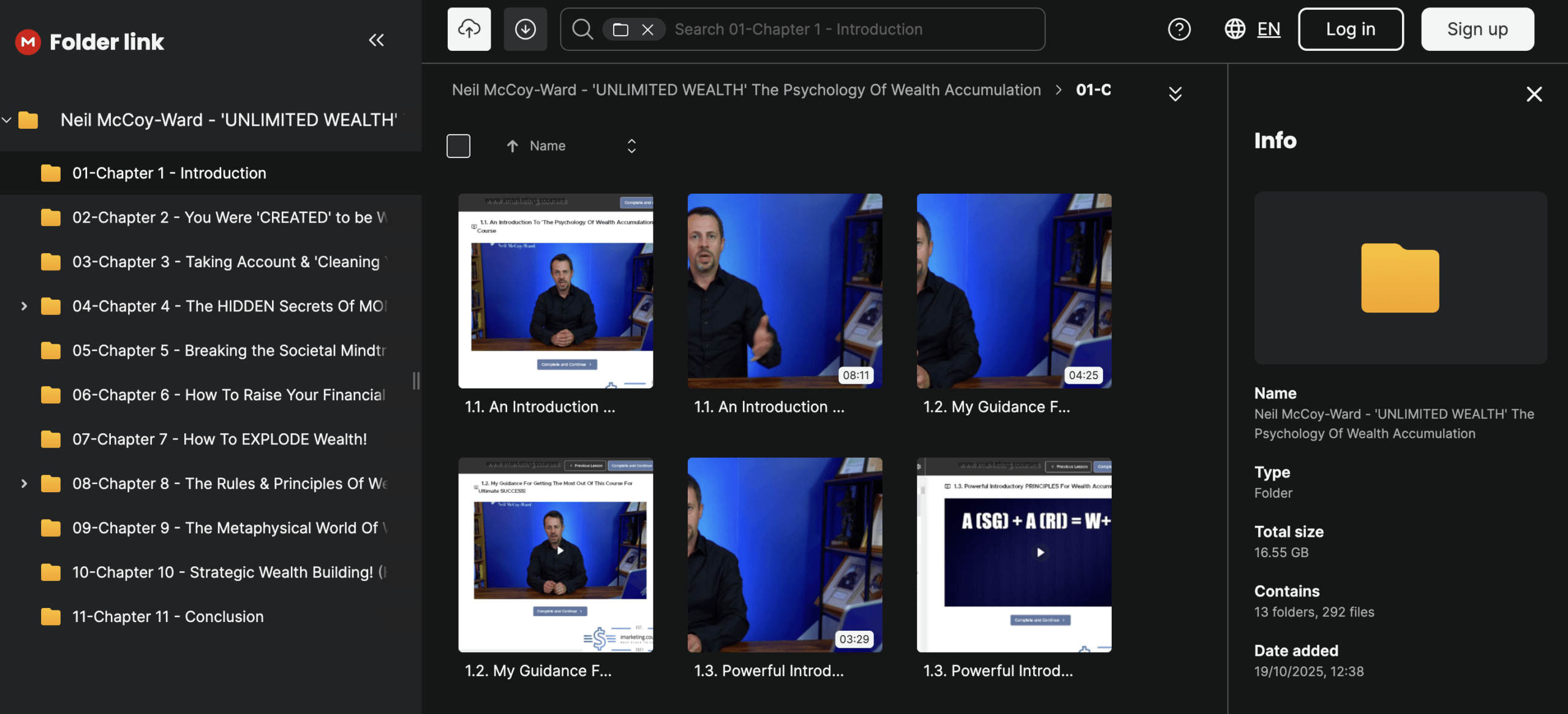Image resolution: width=1568 pixels, height=714 pixels.
Task: Click the cloud upload icon
Action: (x=469, y=29)
